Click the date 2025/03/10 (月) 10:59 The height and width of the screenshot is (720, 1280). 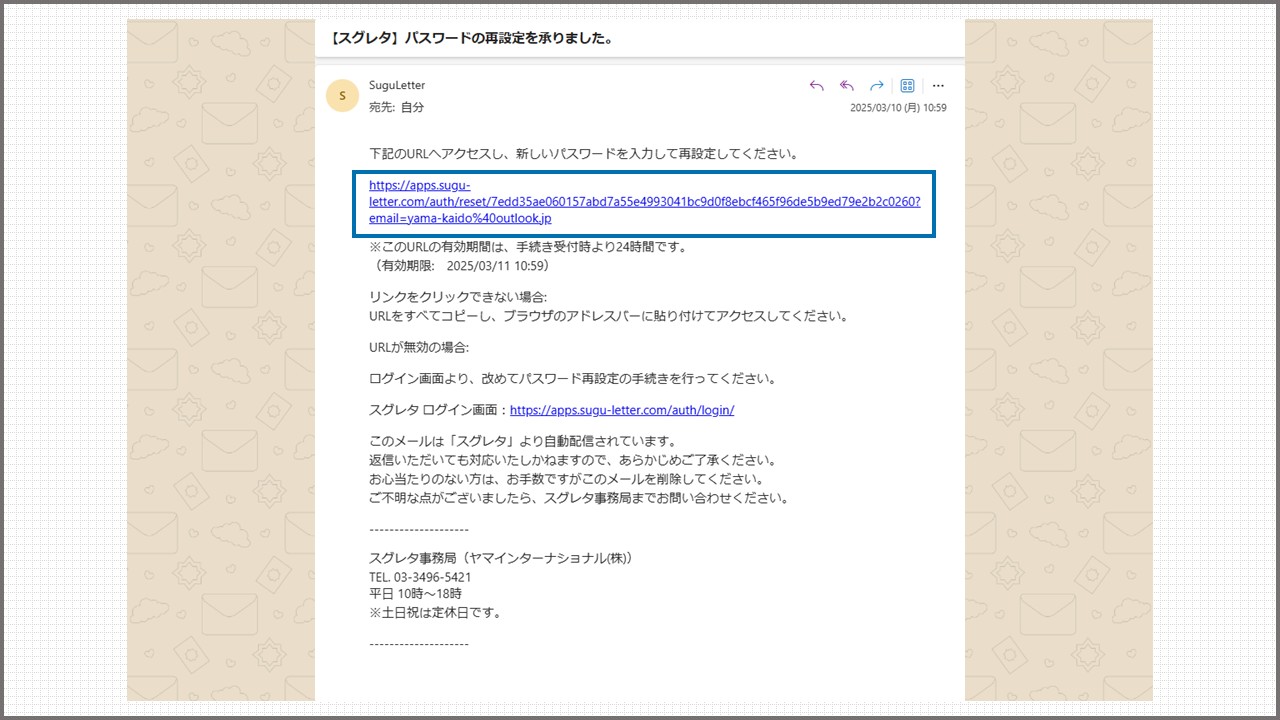[x=898, y=108]
